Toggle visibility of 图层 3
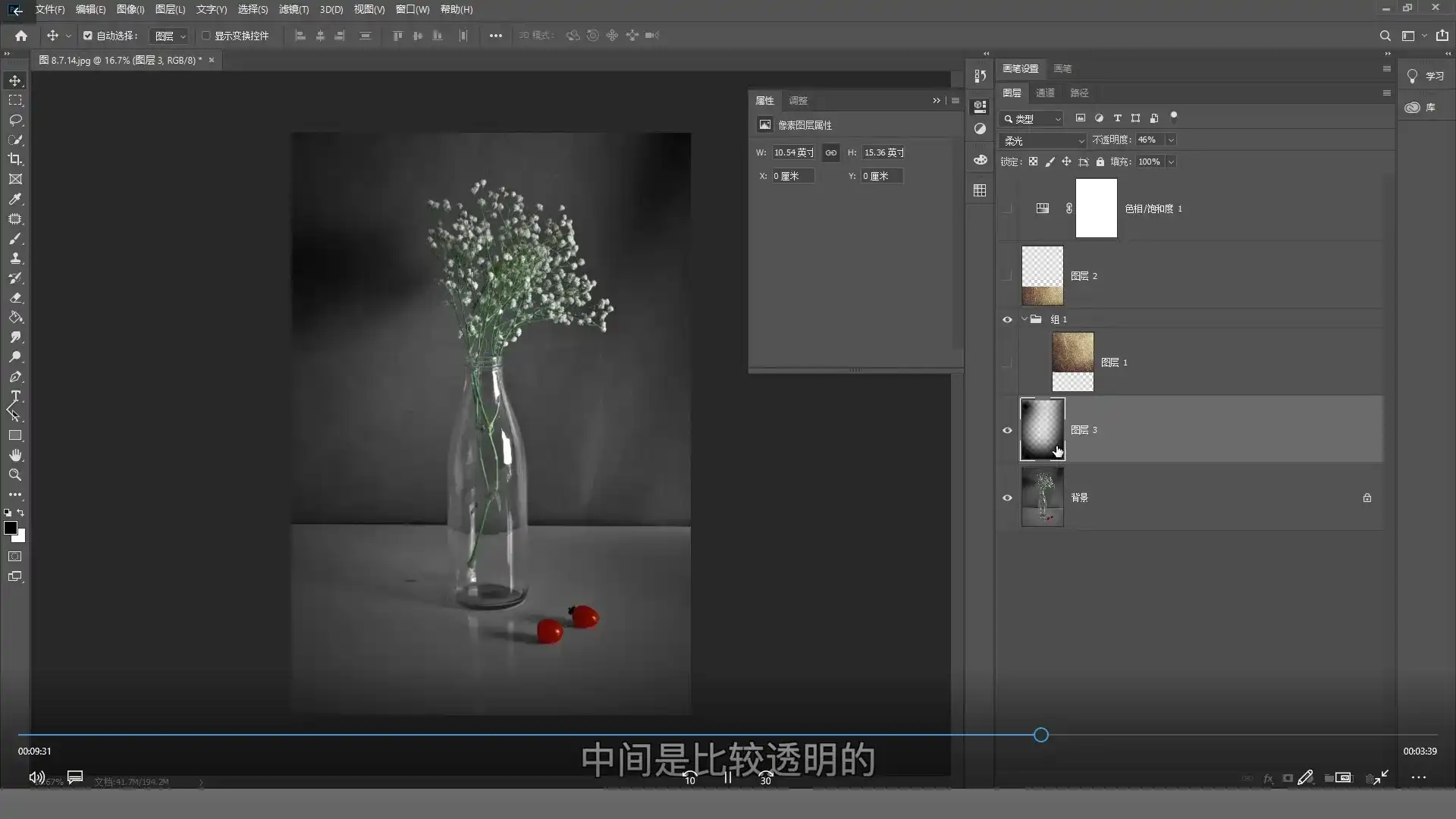 pyautogui.click(x=1007, y=430)
